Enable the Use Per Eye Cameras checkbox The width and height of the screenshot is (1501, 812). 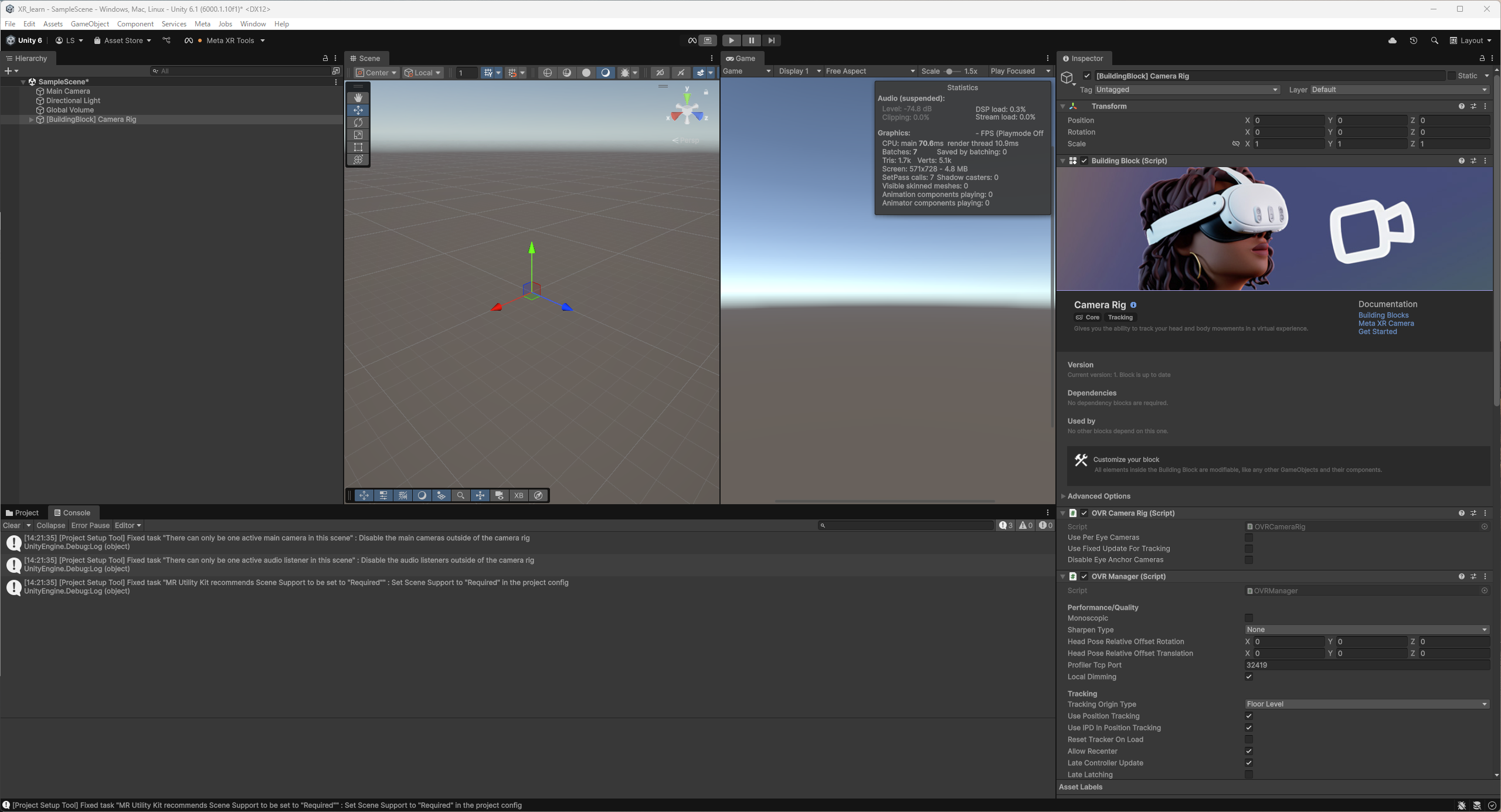[x=1249, y=537]
